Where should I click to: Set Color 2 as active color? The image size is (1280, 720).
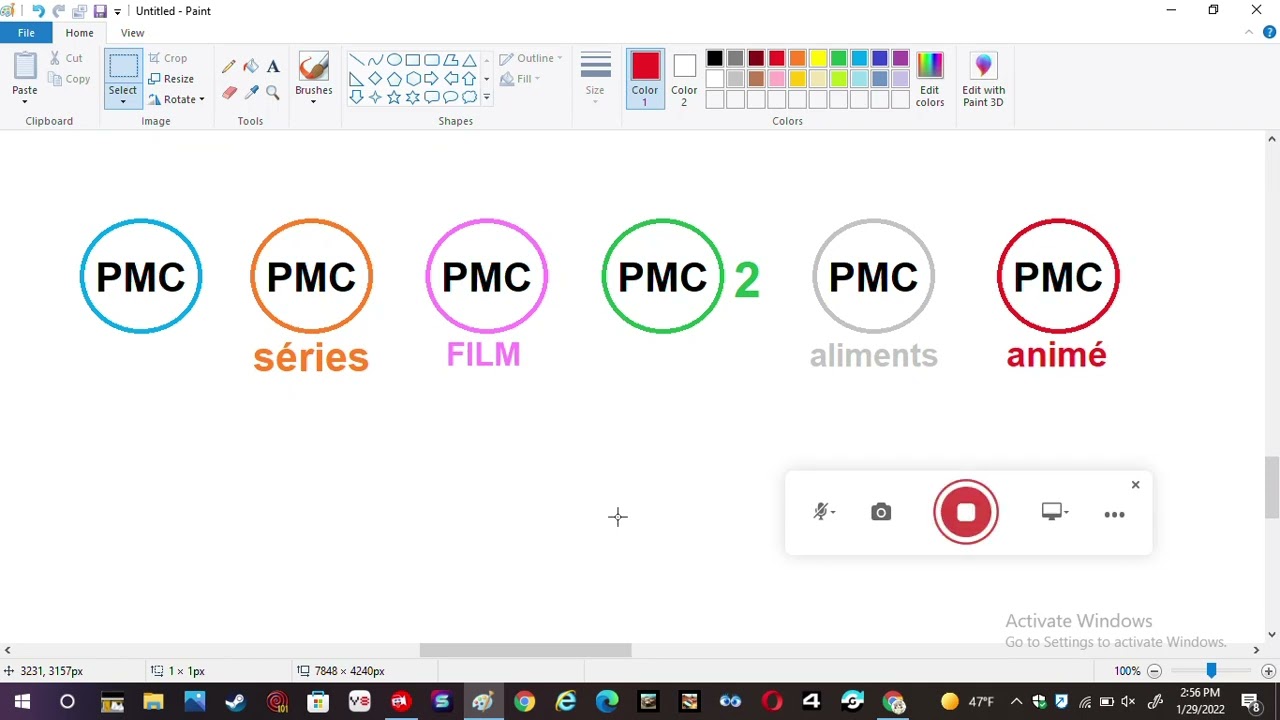[684, 78]
